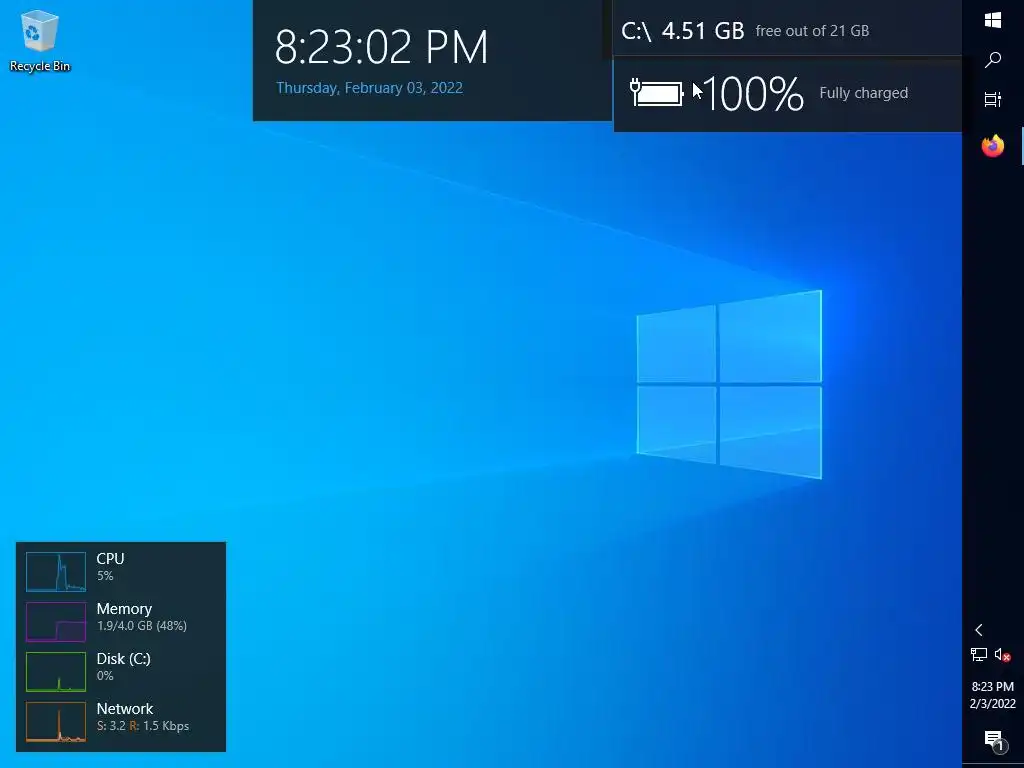Open the network status tray icon
Viewport: 1024px width, 768px height.
(x=978, y=654)
